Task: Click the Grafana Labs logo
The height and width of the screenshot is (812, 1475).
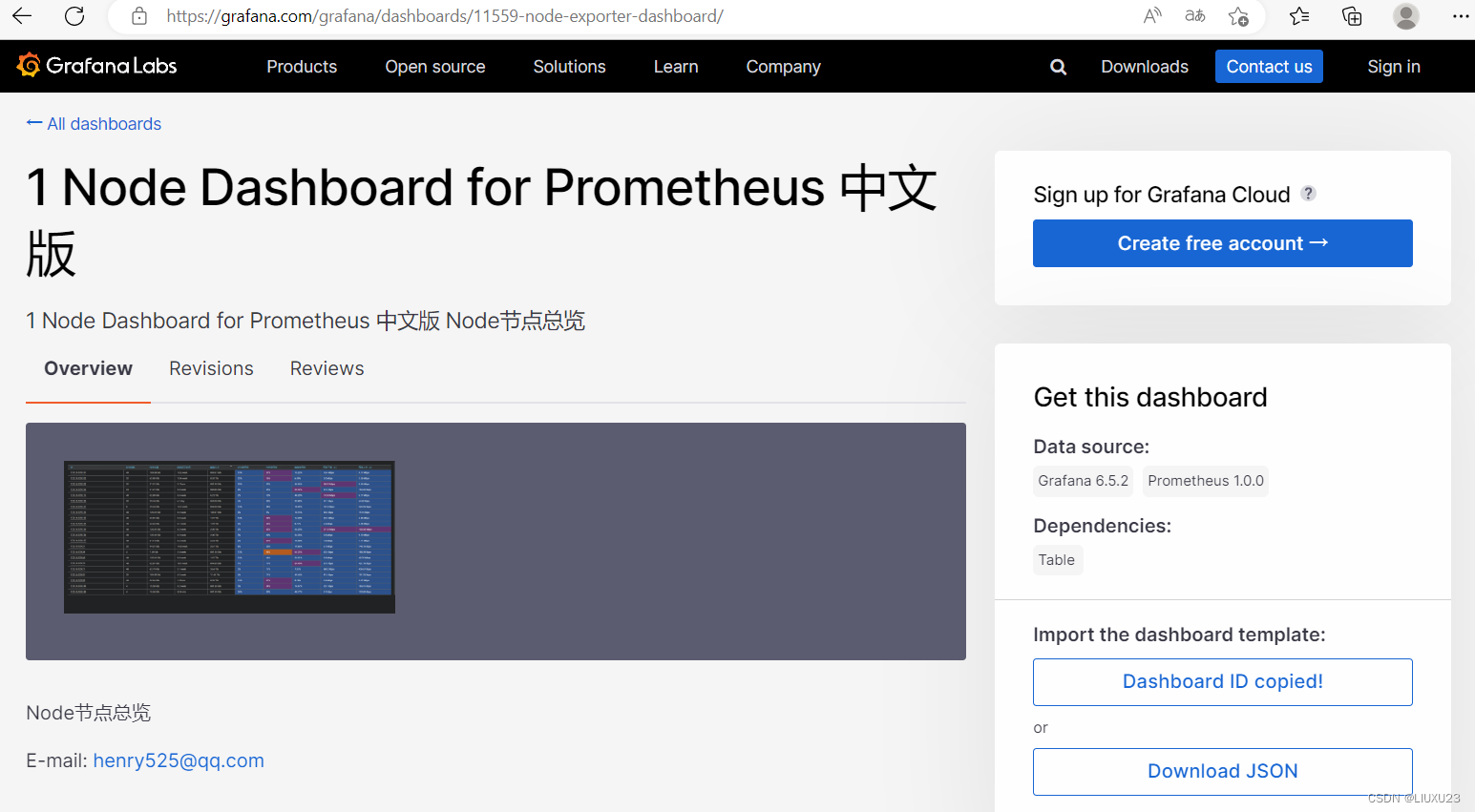Action: tap(97, 66)
